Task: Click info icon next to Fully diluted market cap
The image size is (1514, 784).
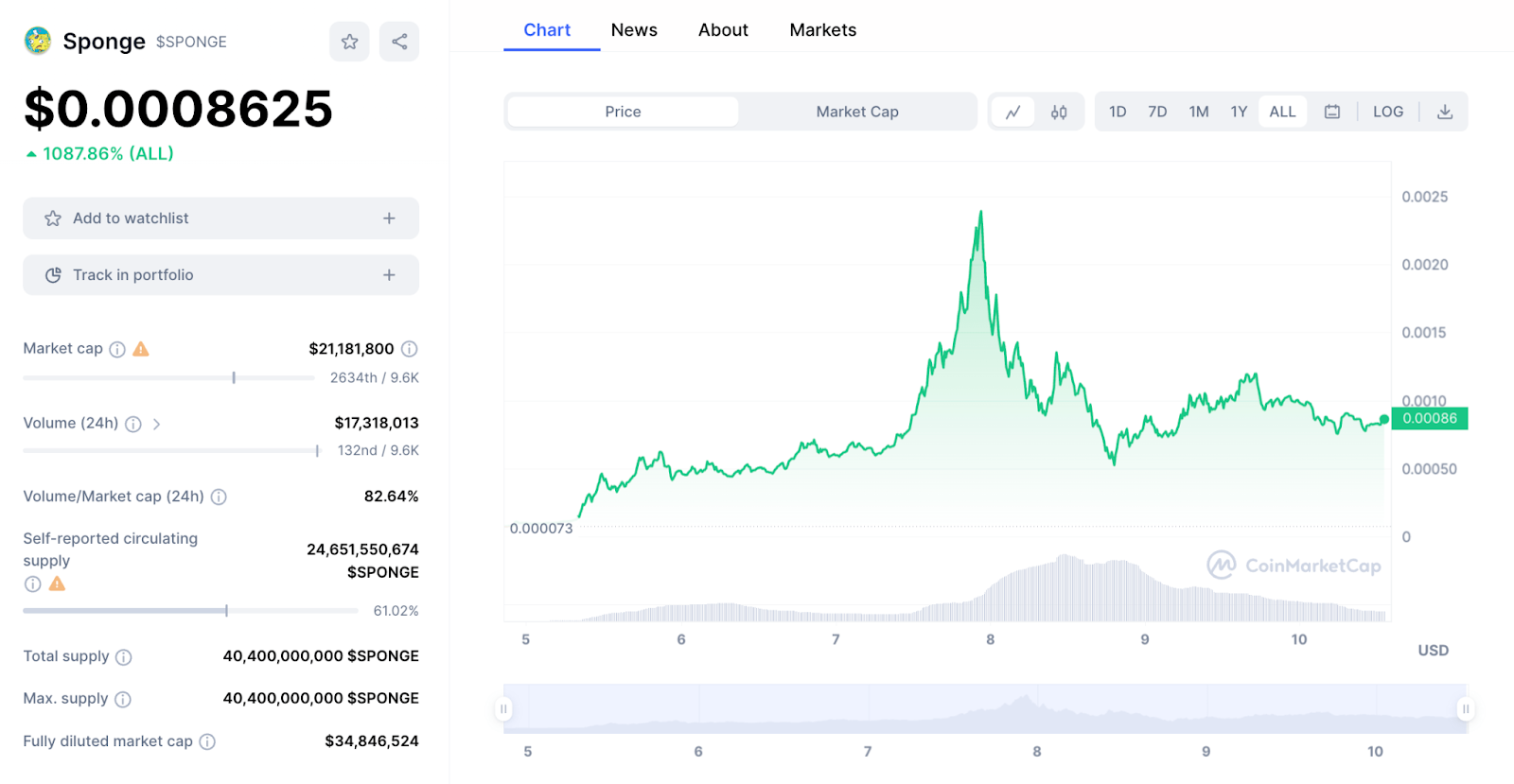Action: click(207, 741)
